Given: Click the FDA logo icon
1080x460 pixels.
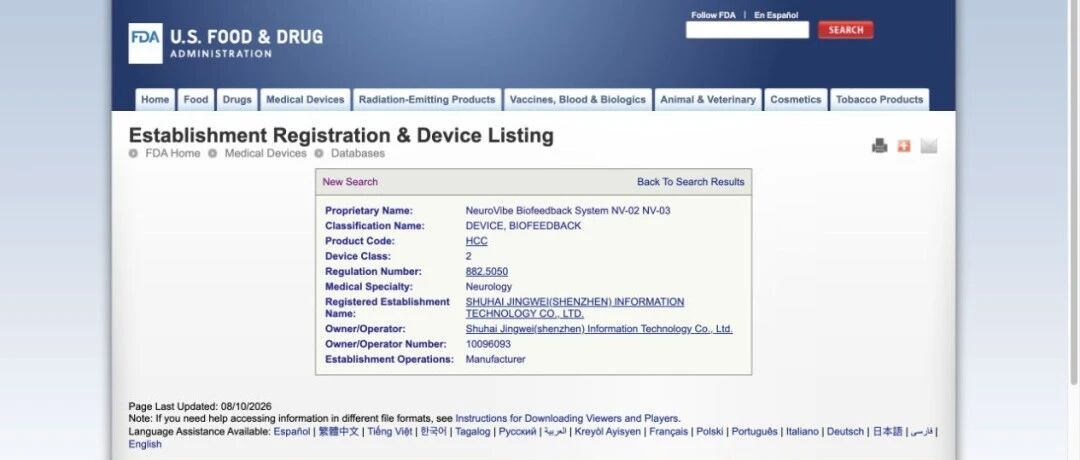Looking at the screenshot, I should 145,43.
